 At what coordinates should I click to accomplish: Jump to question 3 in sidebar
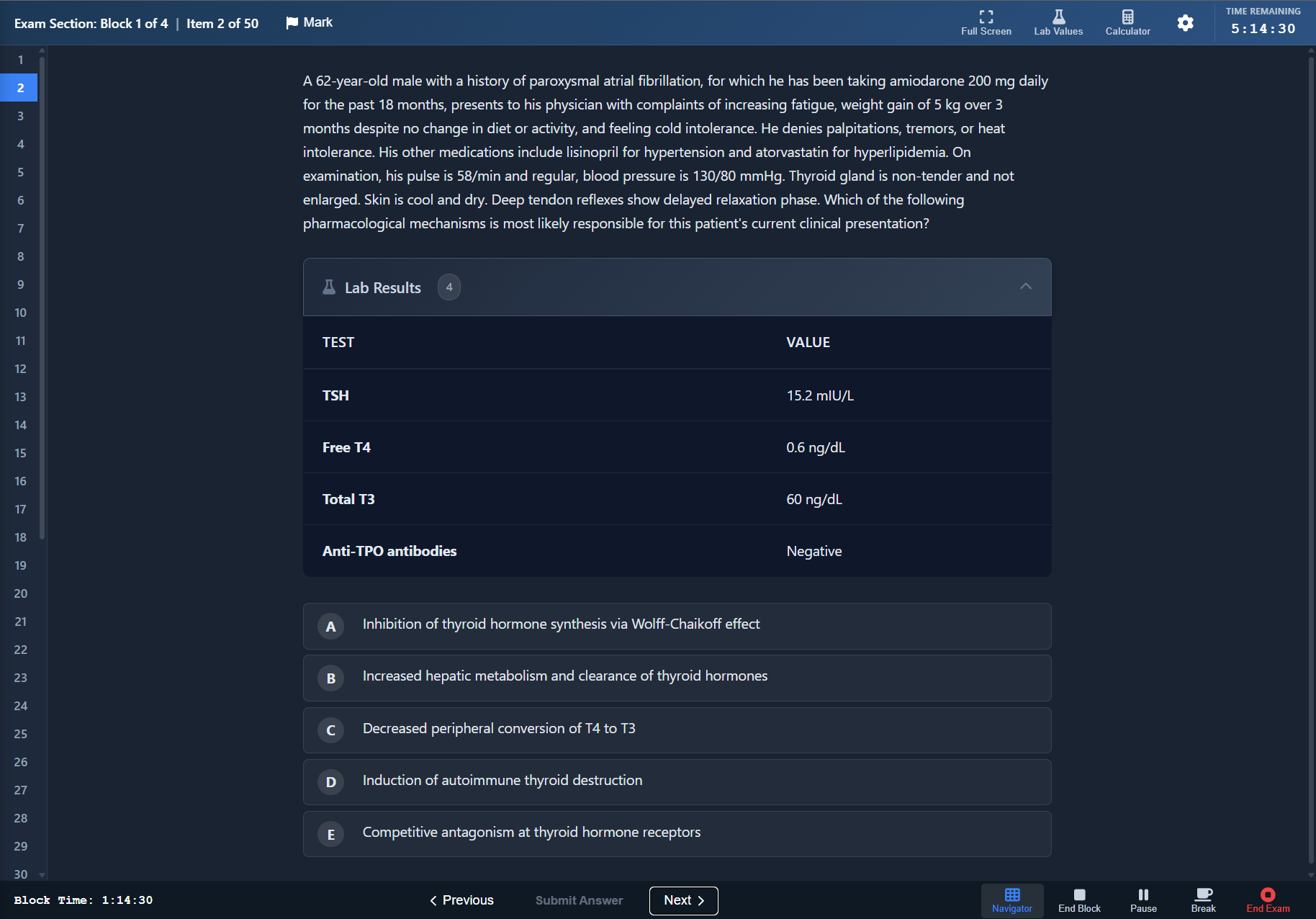point(20,116)
